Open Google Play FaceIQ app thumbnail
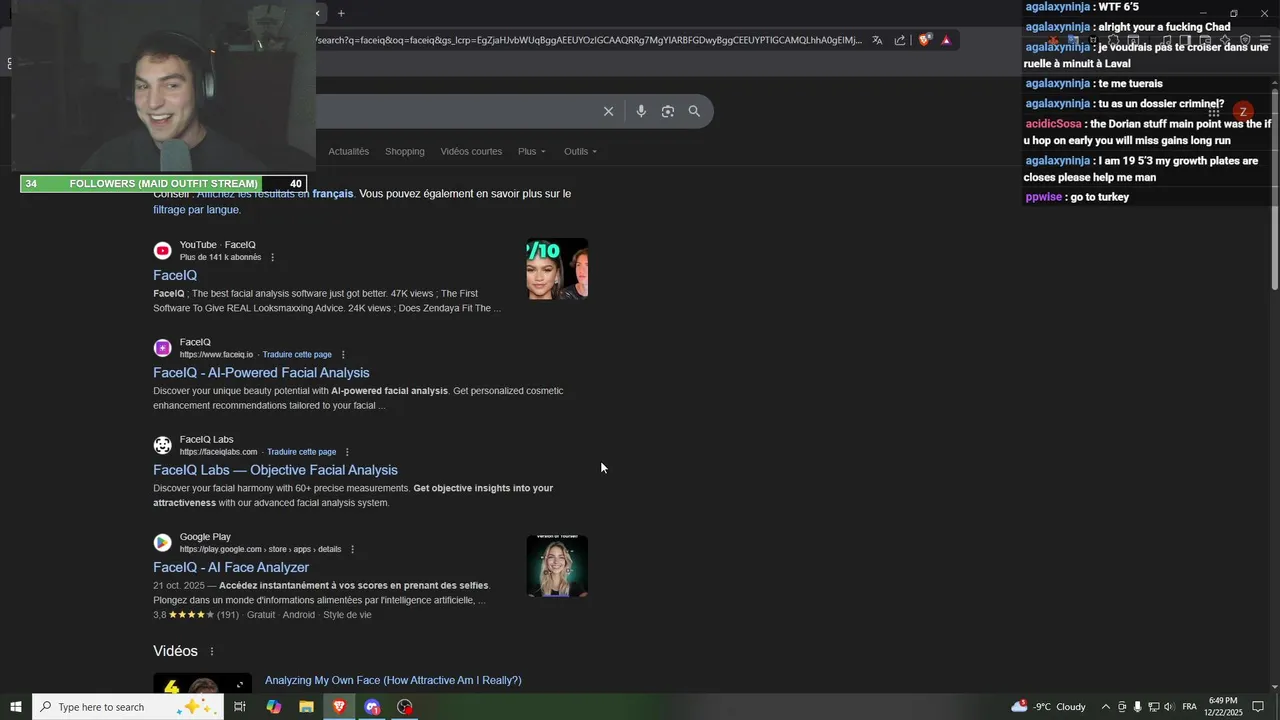This screenshot has width=1280, height=720. [x=557, y=566]
